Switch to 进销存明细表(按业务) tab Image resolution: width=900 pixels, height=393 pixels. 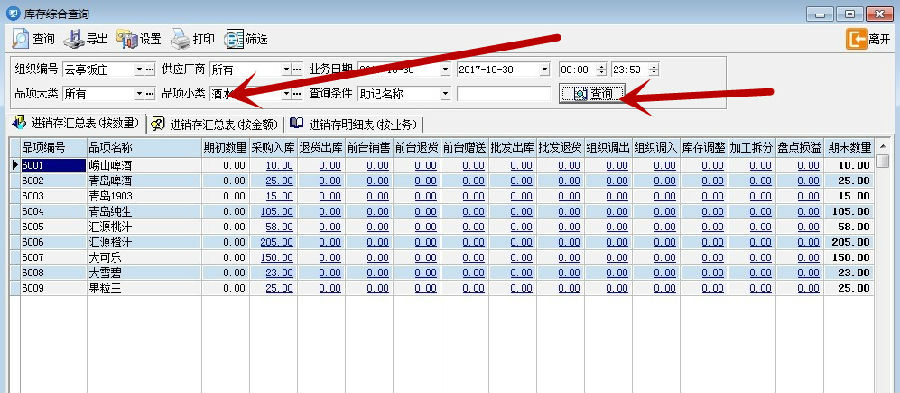point(354,123)
